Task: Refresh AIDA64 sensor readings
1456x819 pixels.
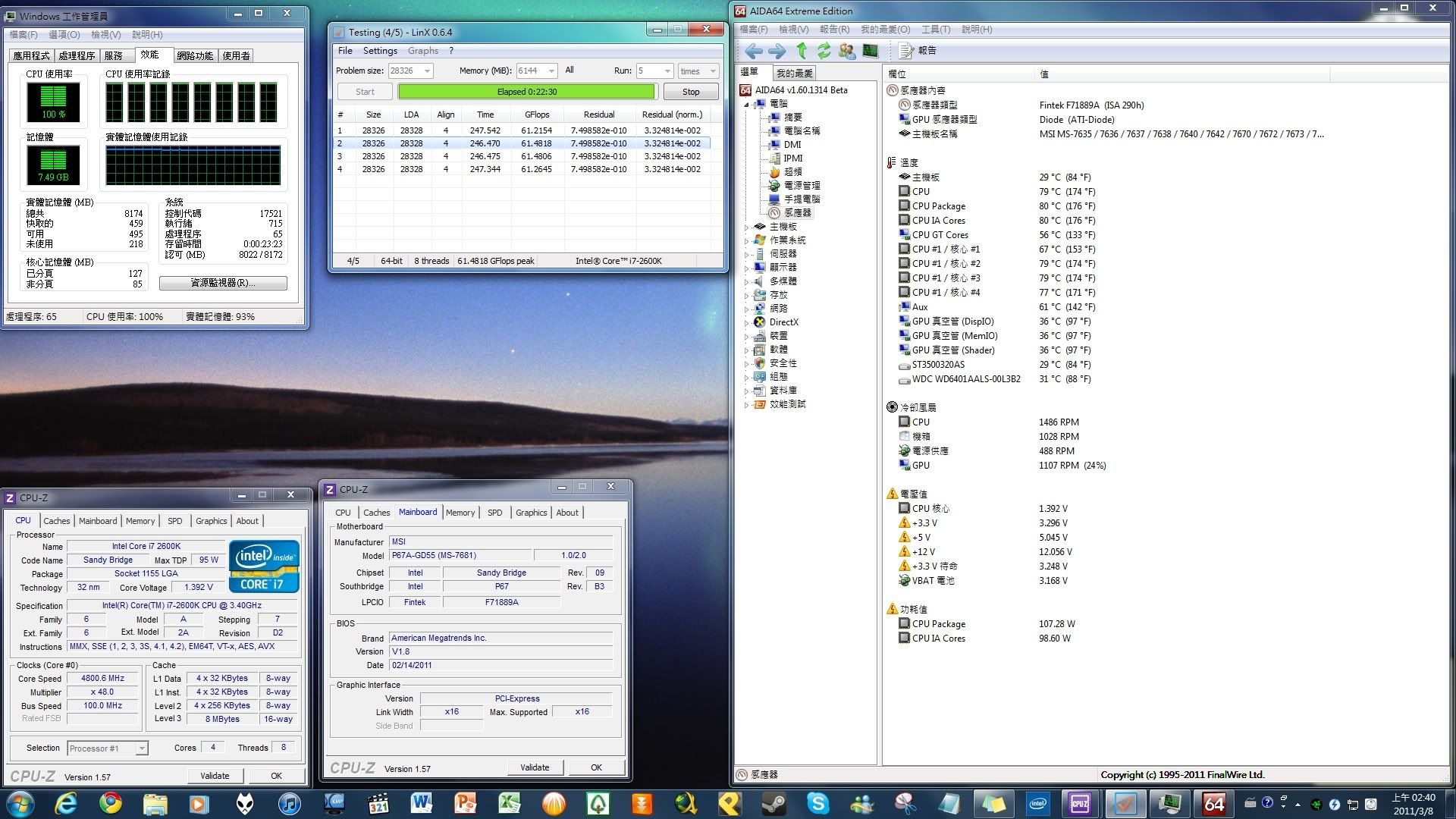Action: (824, 51)
